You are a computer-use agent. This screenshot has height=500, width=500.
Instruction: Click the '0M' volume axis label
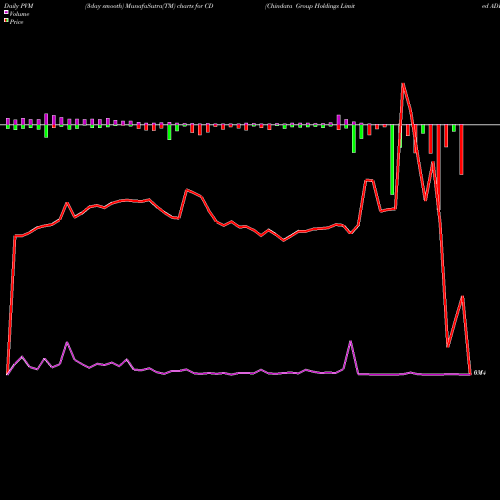[x=479, y=373]
